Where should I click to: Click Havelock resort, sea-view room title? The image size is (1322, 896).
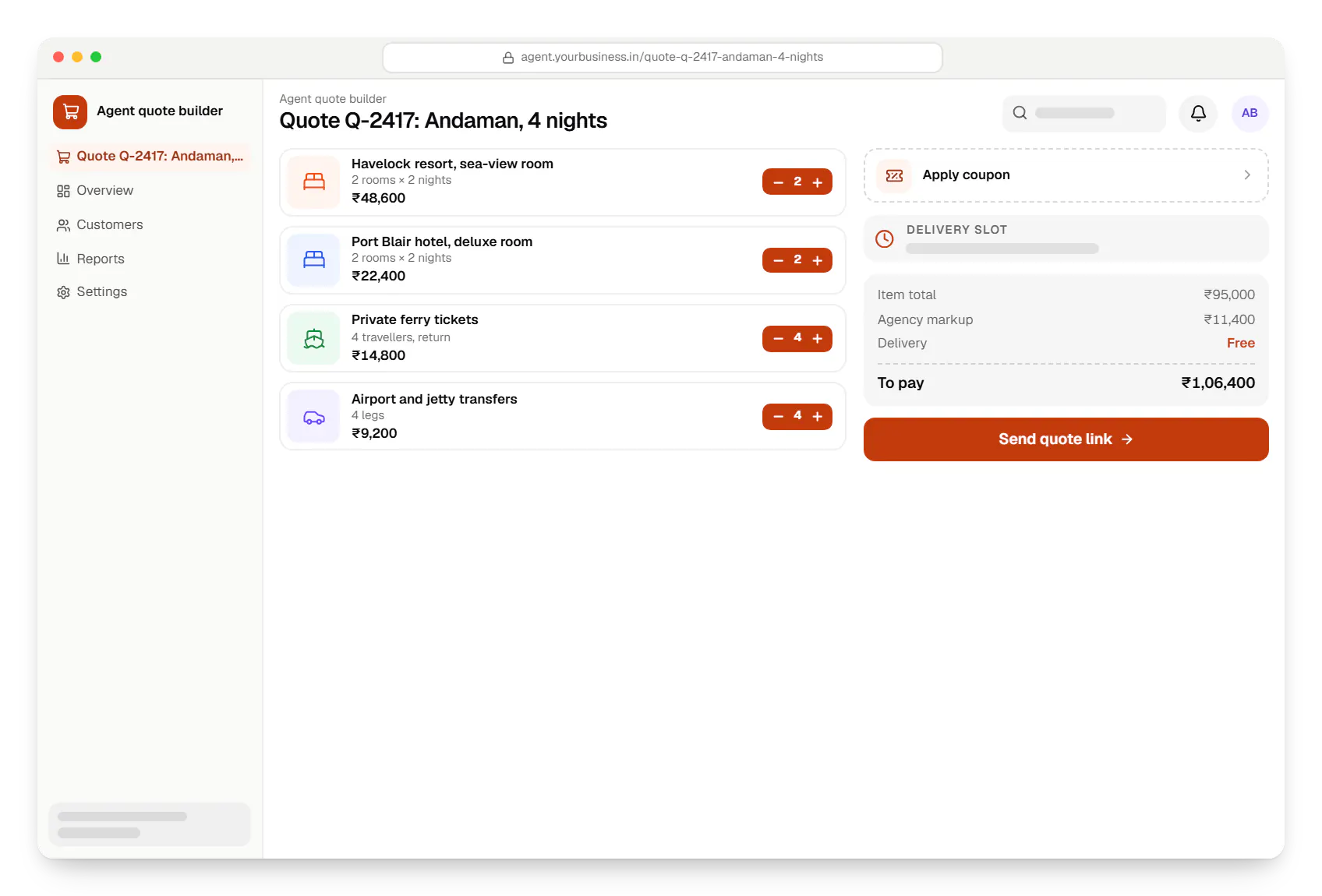coord(452,164)
